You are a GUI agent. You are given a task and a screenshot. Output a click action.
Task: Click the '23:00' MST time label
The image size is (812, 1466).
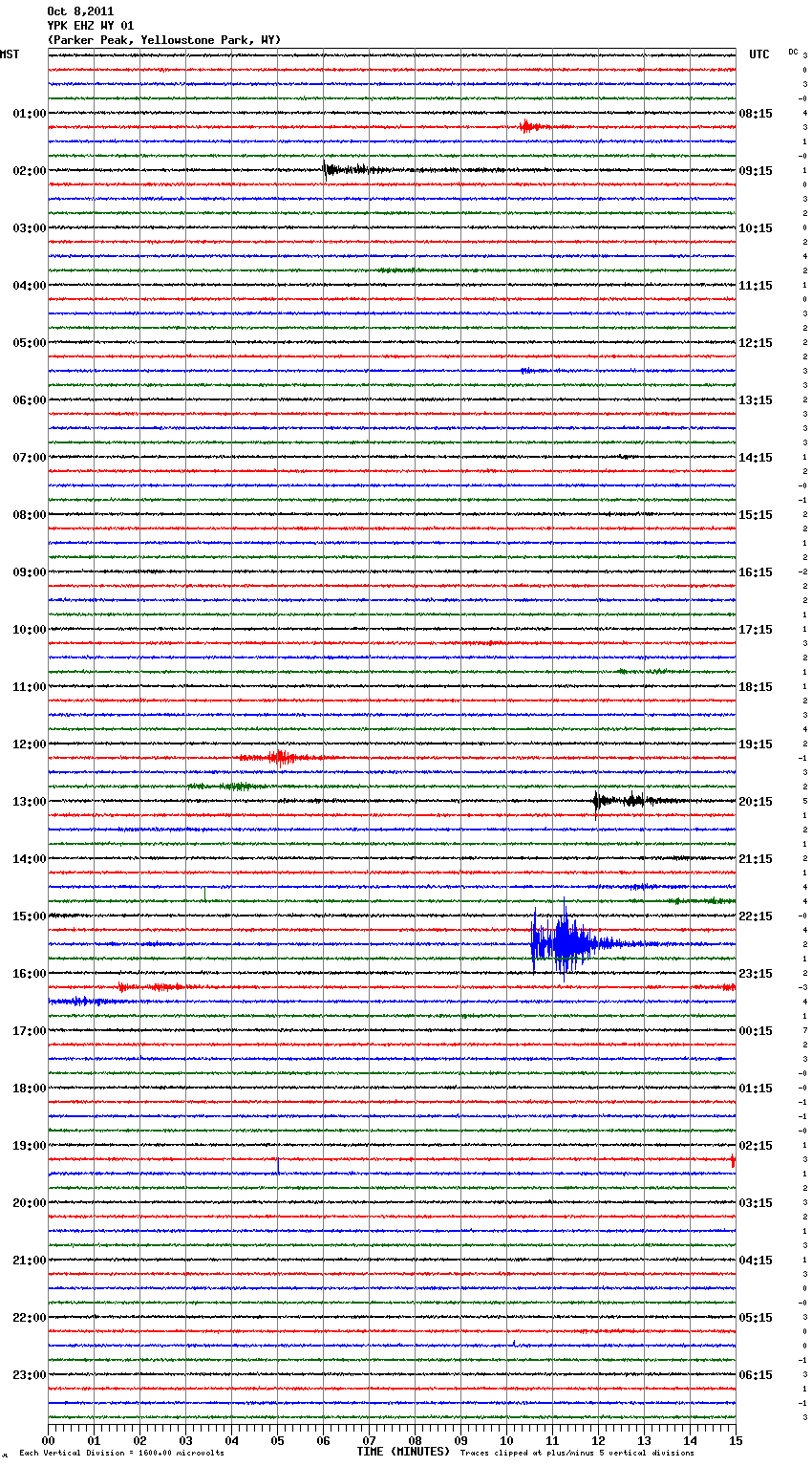(x=30, y=1375)
